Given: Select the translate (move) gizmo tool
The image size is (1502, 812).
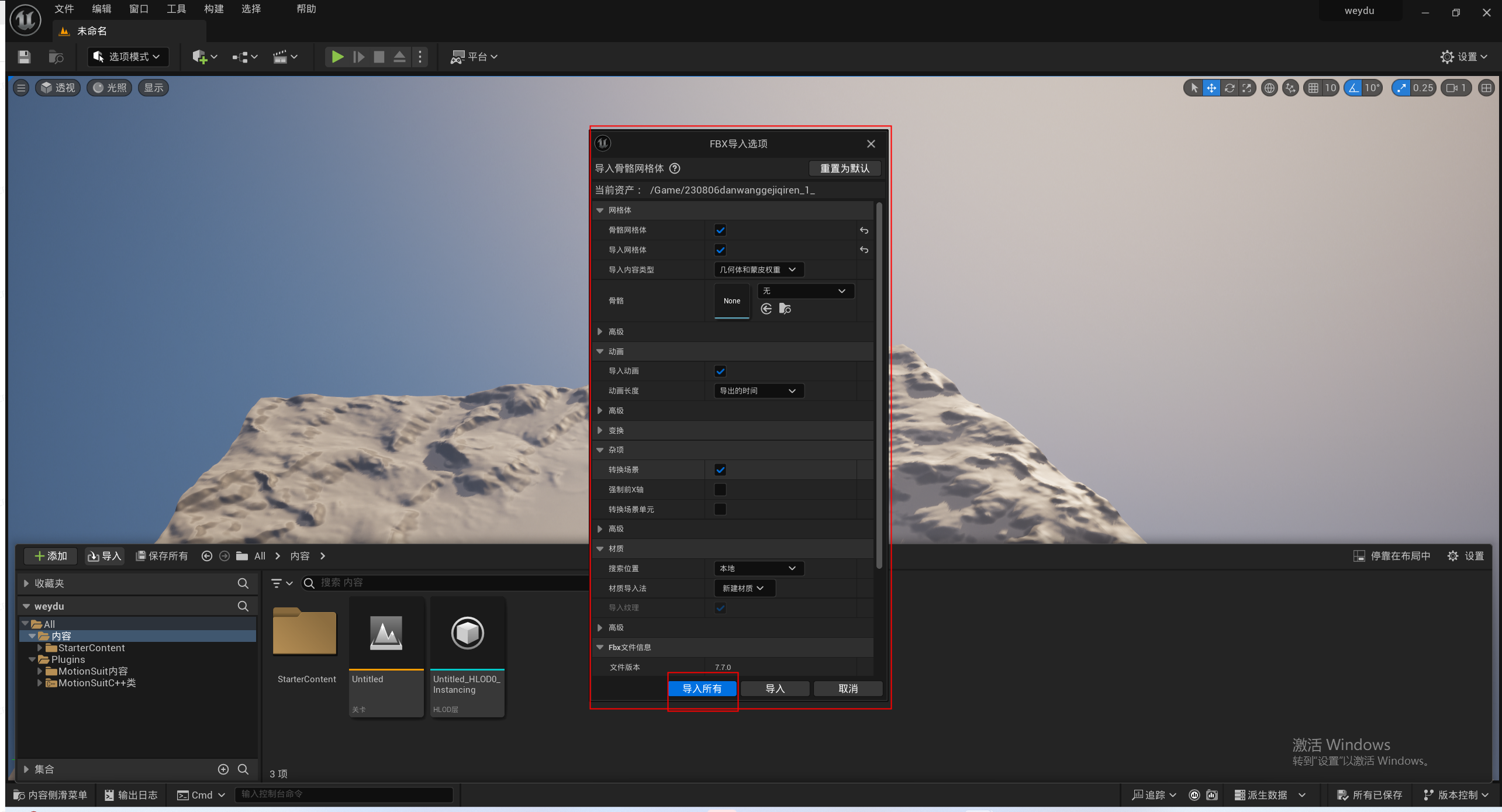Looking at the screenshot, I should click(x=1211, y=88).
